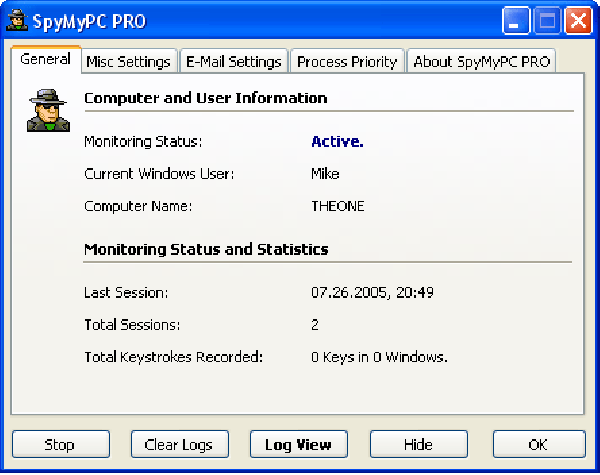Click the large spy mascot image
This screenshot has height=475, width=600.
[x=48, y=111]
